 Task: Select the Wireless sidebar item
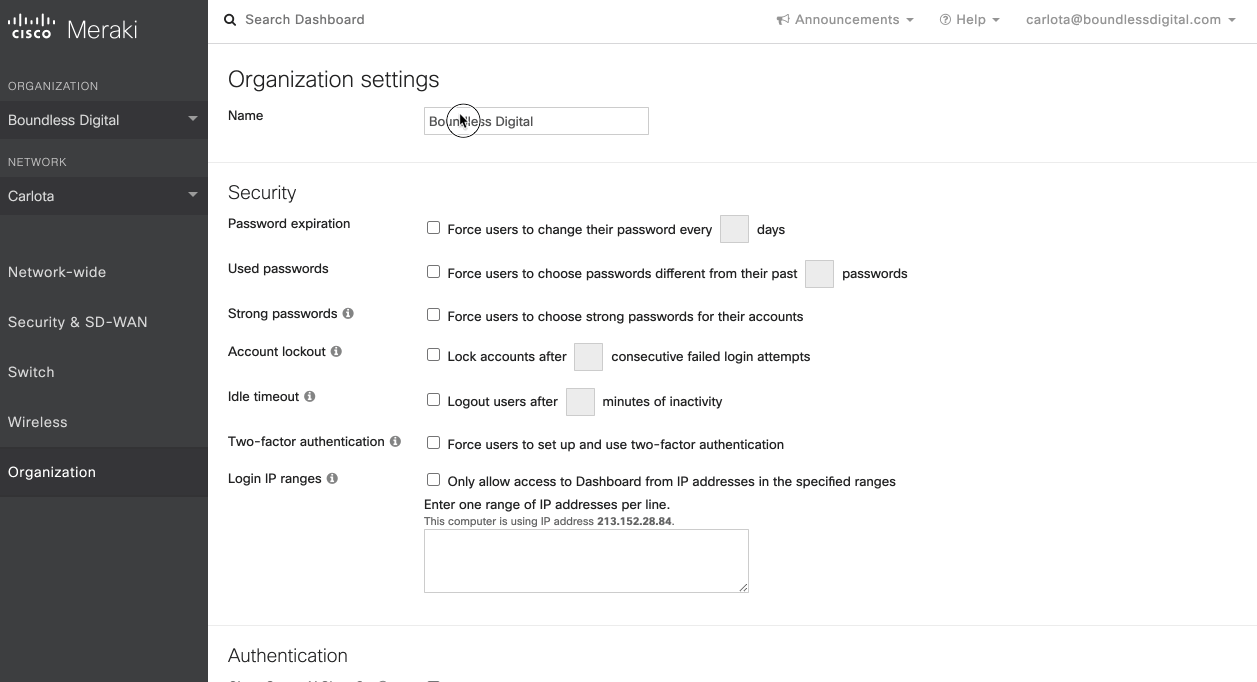point(104,422)
